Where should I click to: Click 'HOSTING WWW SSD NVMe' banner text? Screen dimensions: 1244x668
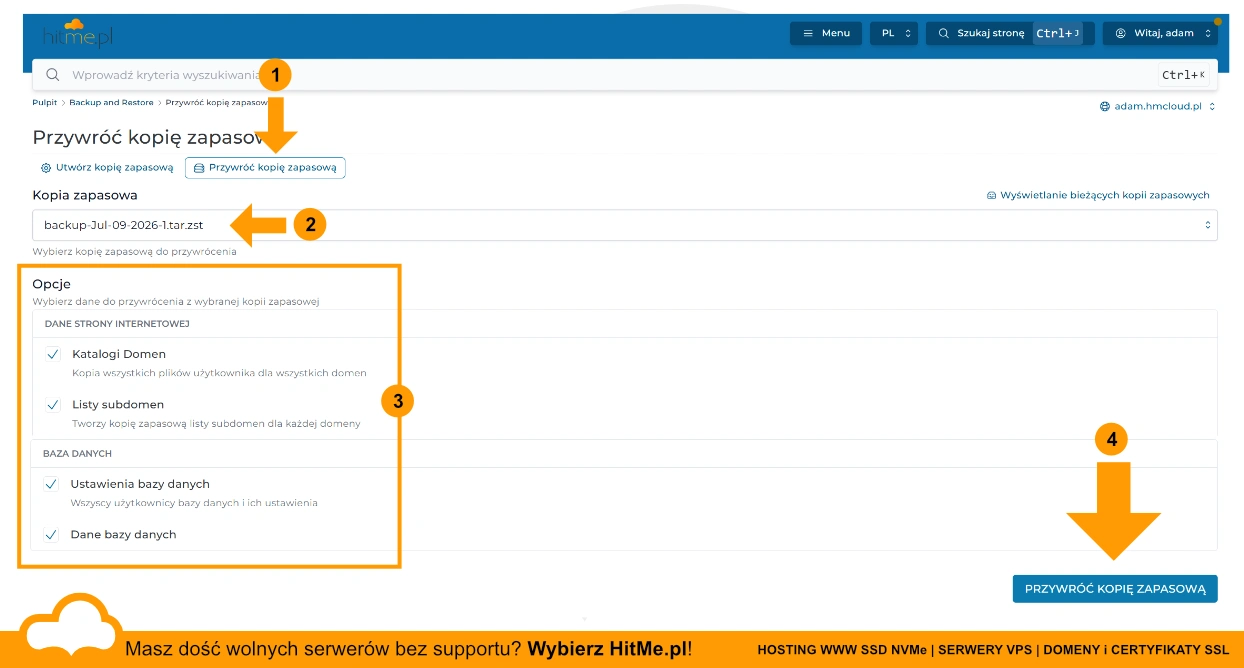point(842,650)
